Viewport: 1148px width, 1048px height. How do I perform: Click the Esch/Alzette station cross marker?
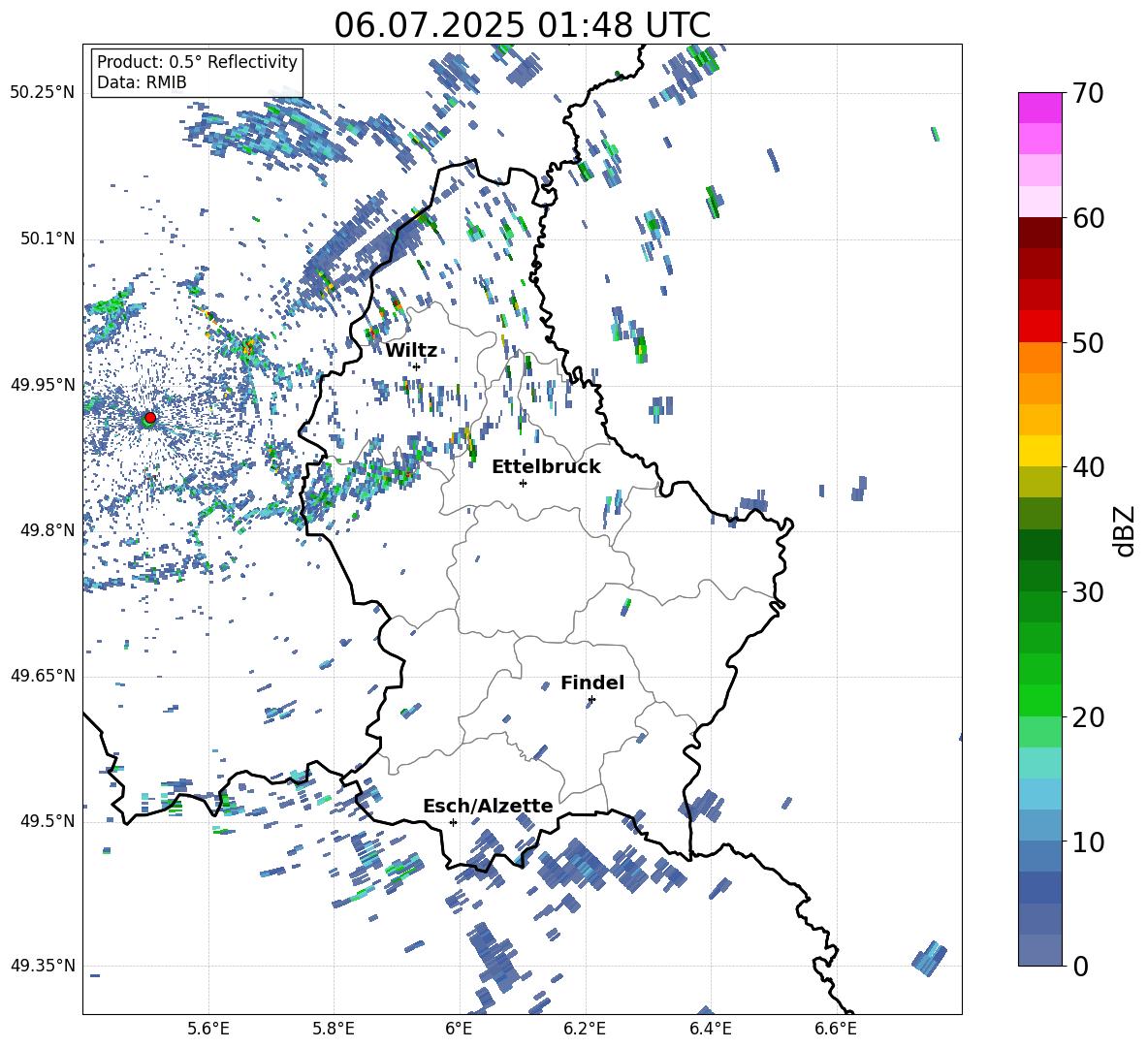[453, 822]
